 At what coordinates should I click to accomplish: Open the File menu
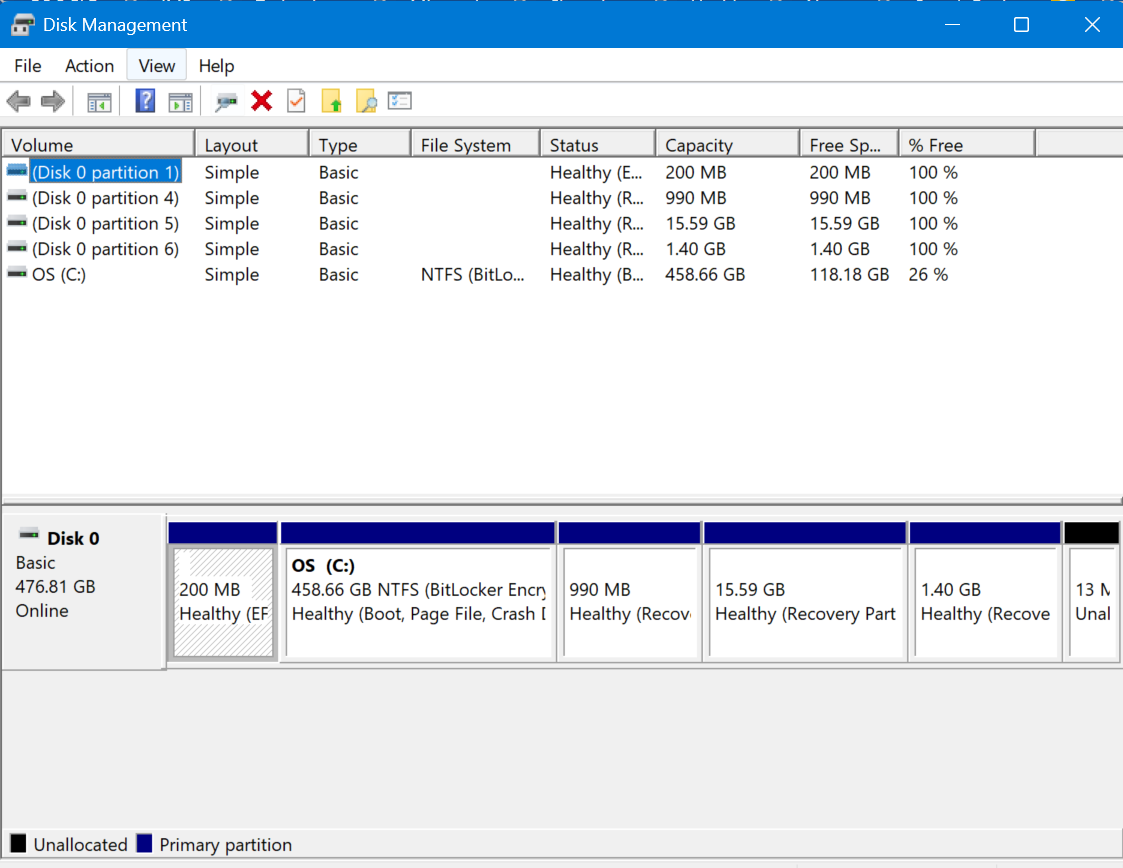27,66
